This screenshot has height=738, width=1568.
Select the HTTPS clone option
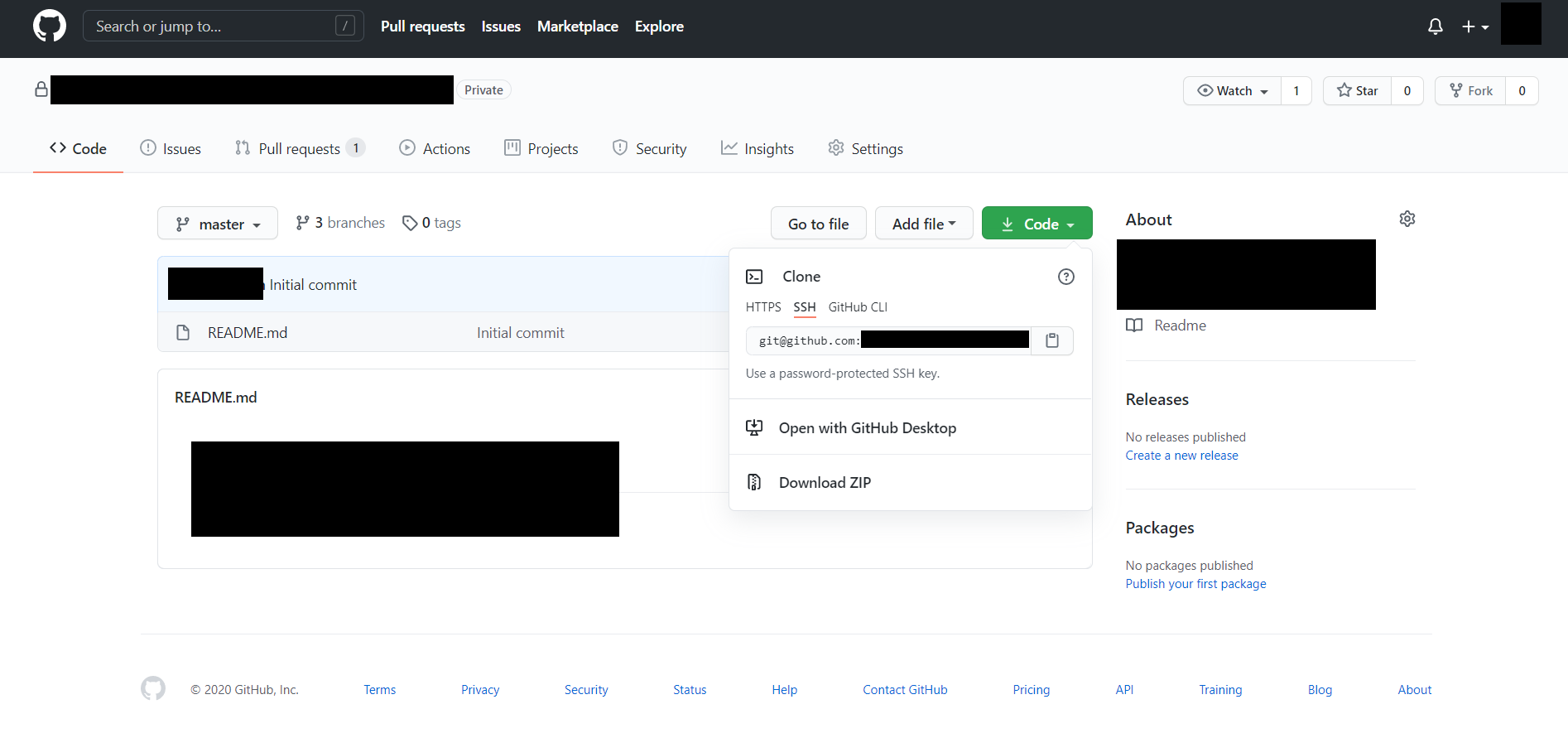[763, 307]
